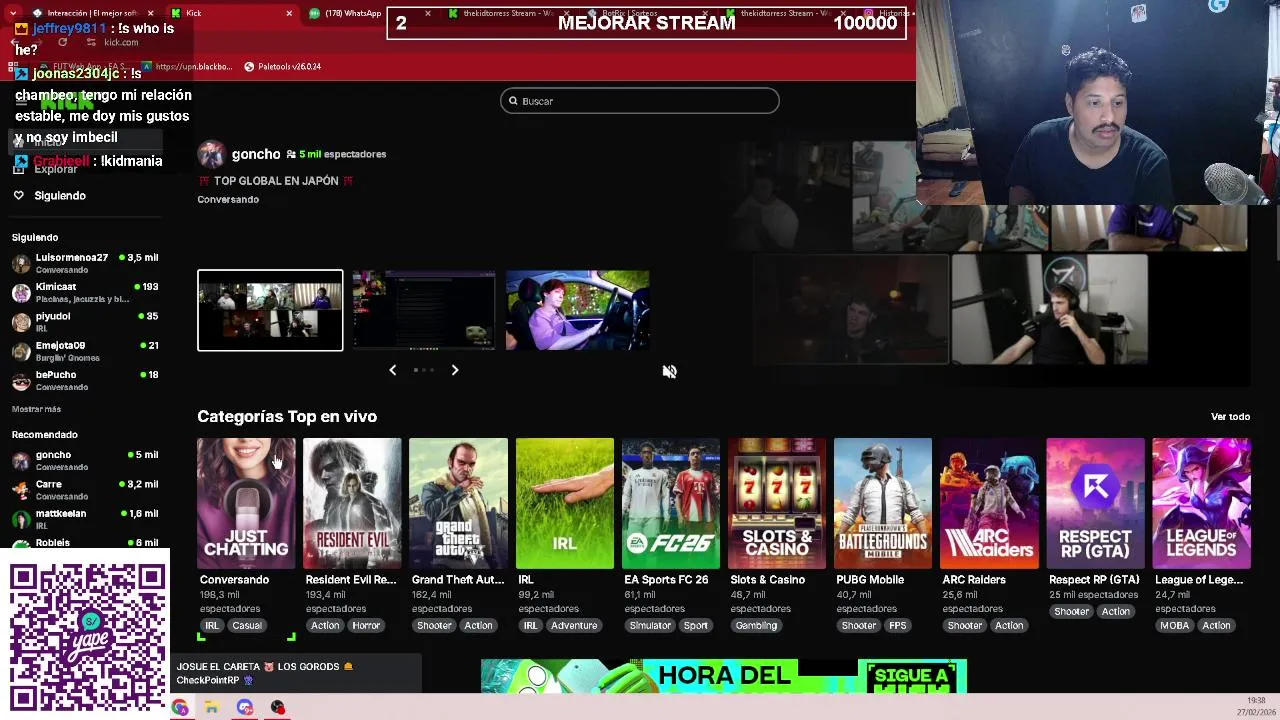The height and width of the screenshot is (720, 1280).
Task: Go to previous featured stream arrow
Action: coord(392,370)
